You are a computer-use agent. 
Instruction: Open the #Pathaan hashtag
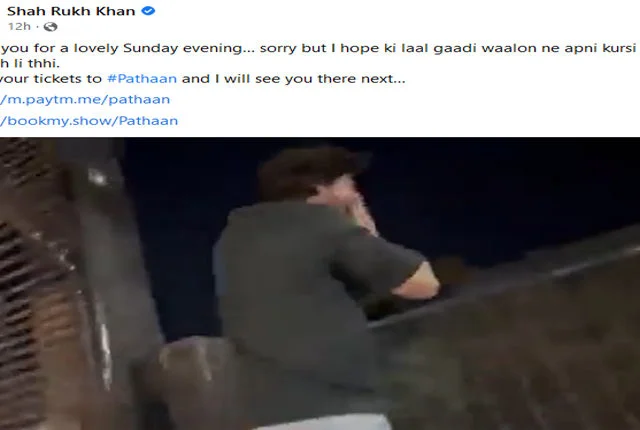[x=142, y=78]
